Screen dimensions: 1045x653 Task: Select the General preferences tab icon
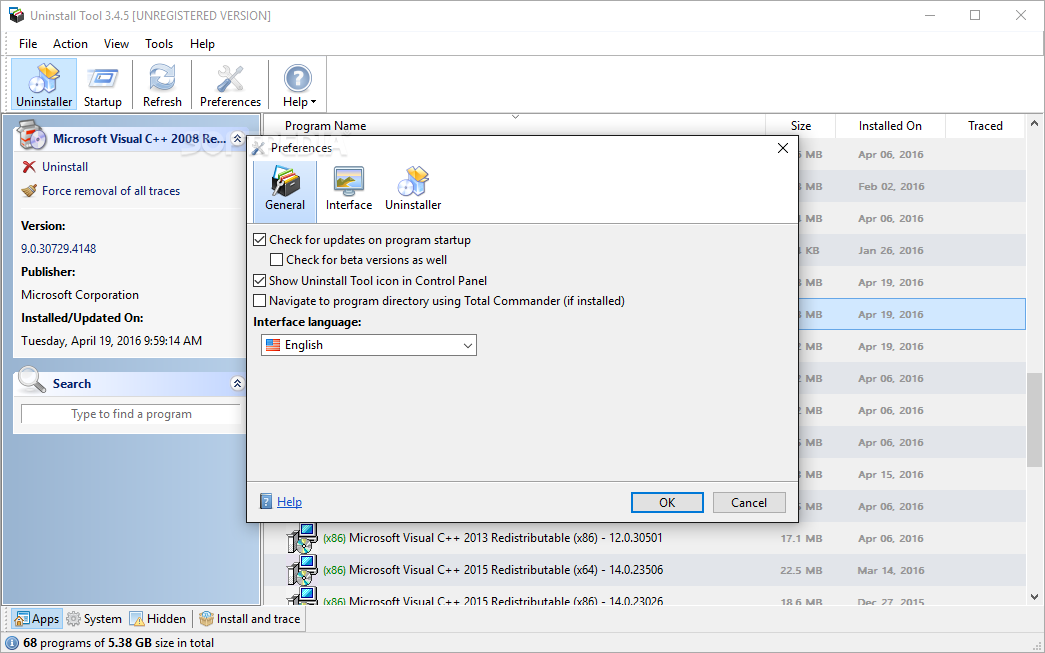coord(285,181)
